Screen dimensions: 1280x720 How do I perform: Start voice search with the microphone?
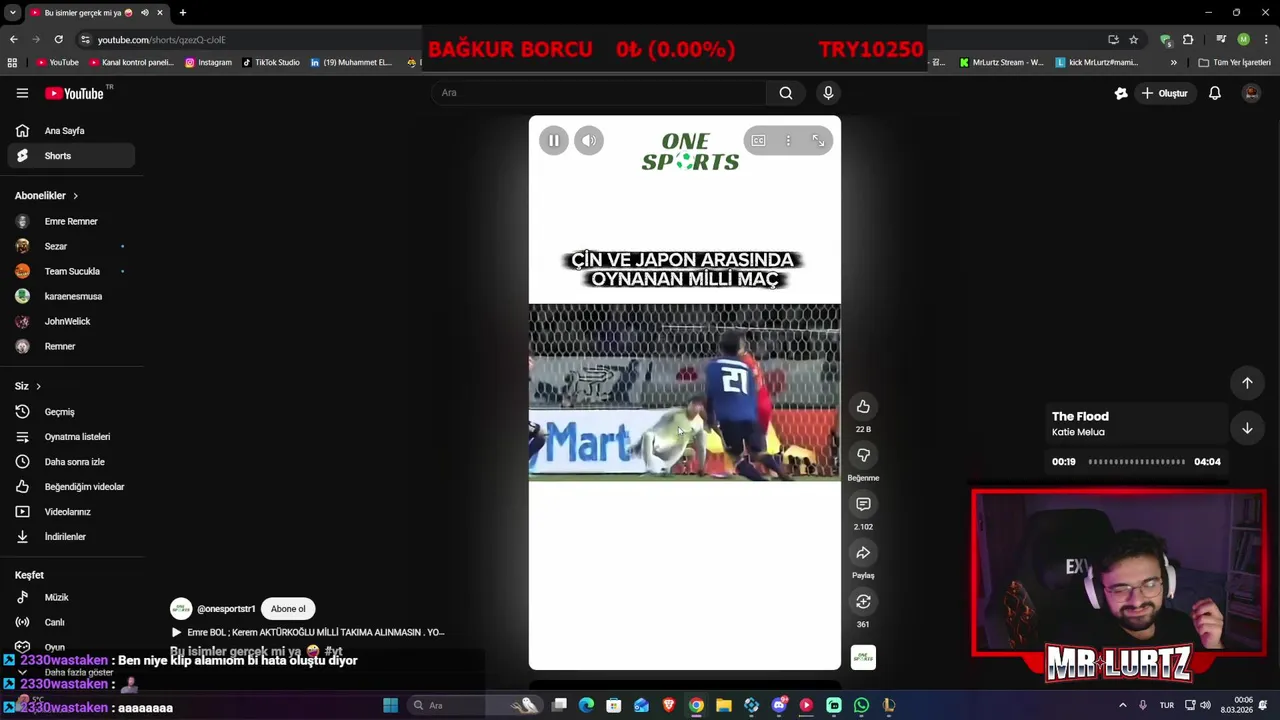pyautogui.click(x=828, y=93)
